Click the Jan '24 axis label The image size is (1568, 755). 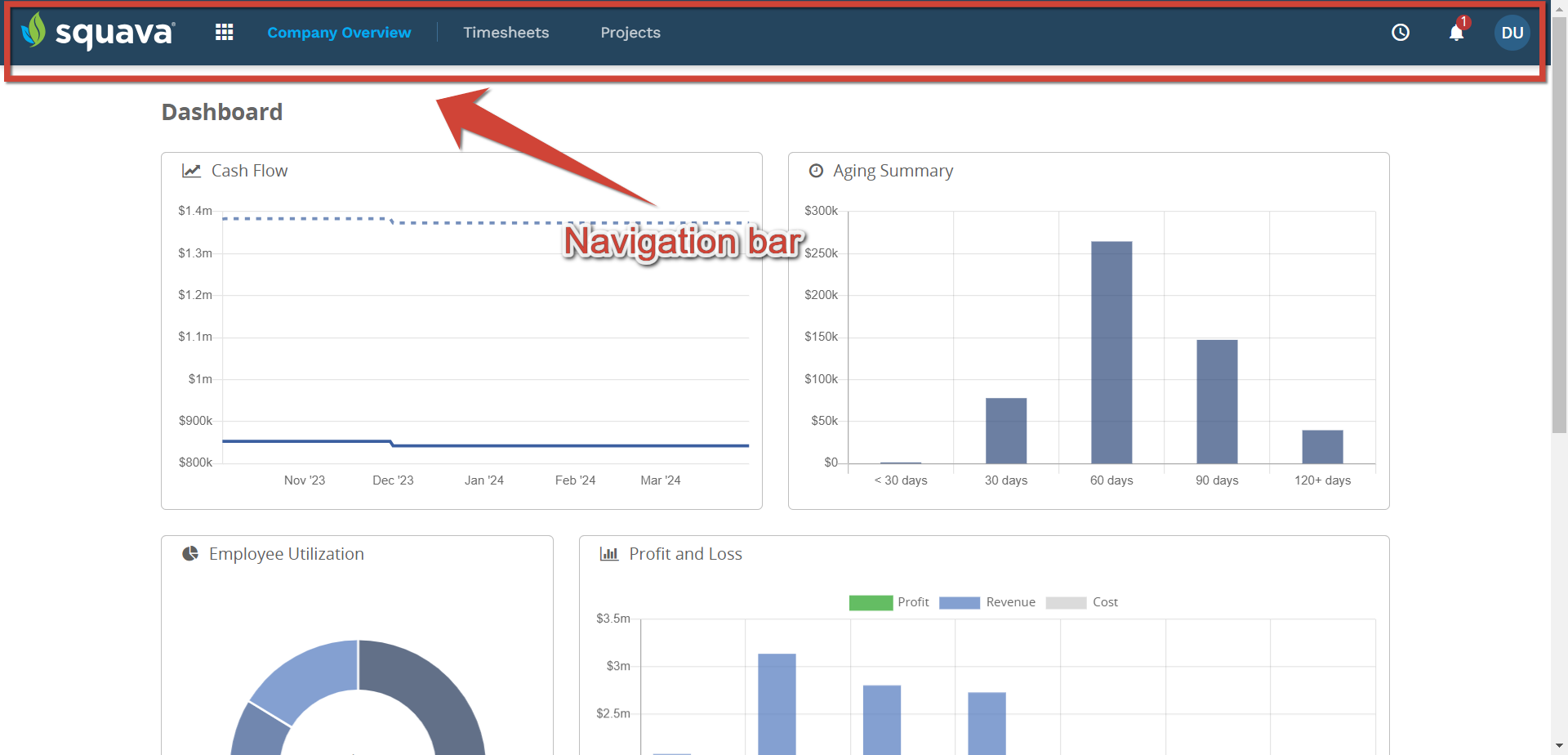click(484, 480)
